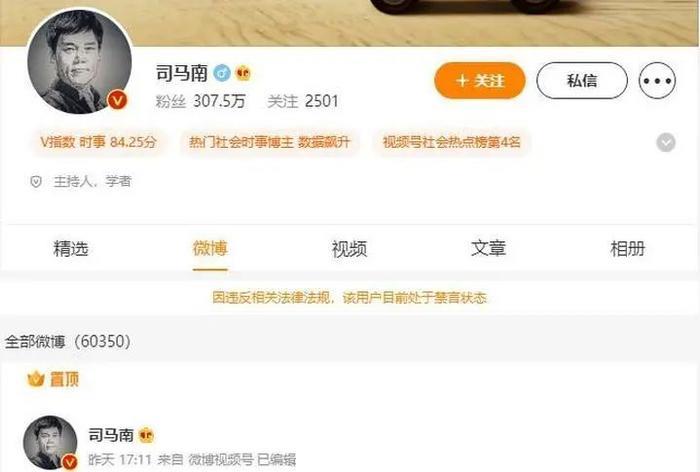This screenshot has height=472, width=700.
Task: Open the 热门社会时事博主 数据飙升 tag
Action: click(270, 142)
